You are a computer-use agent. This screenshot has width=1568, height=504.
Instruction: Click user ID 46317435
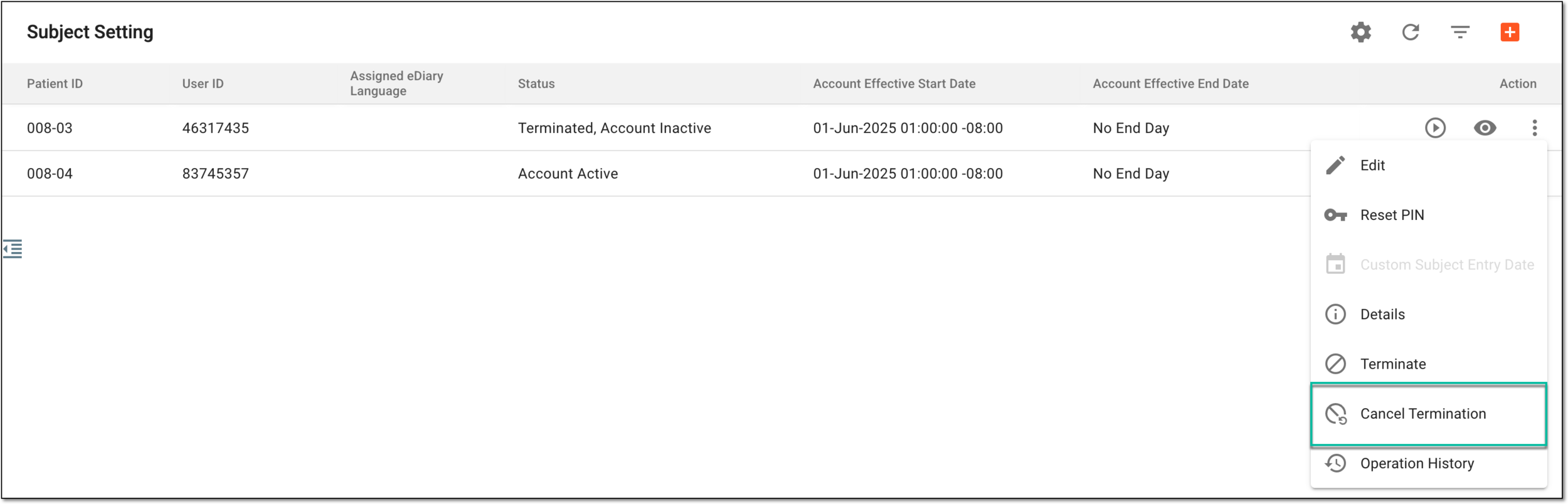point(215,128)
